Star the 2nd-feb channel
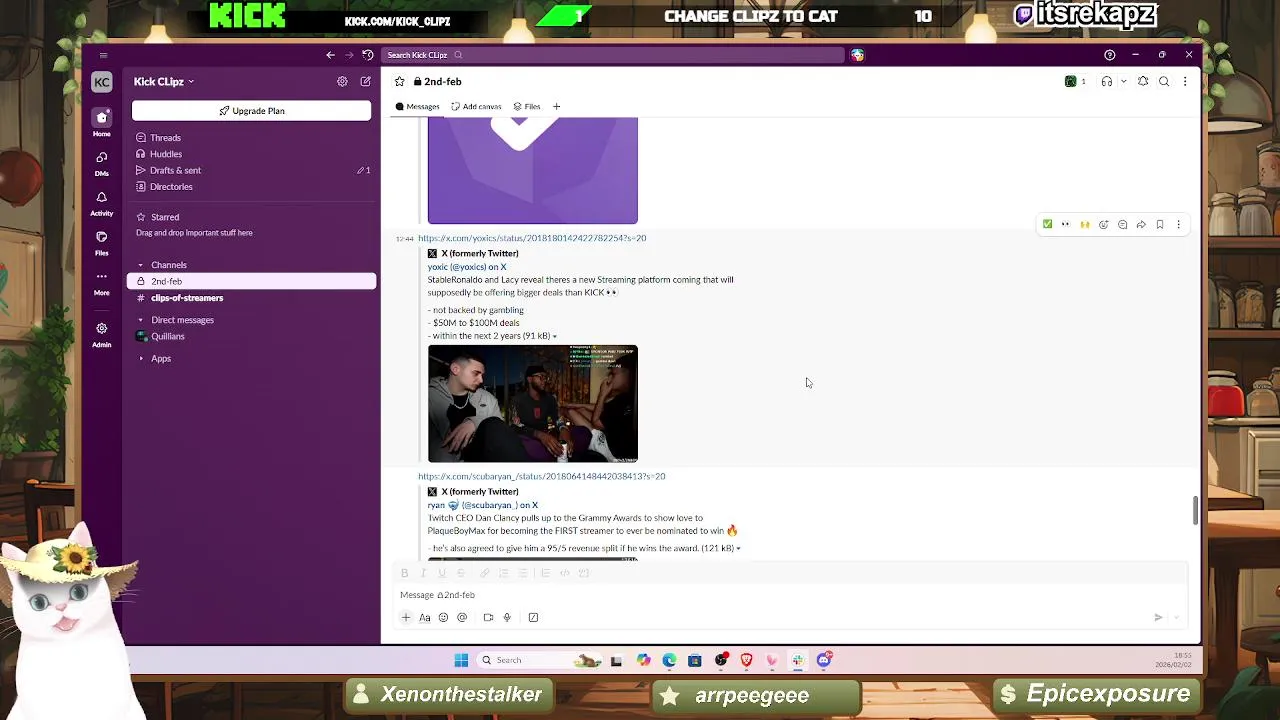1280x720 pixels. [x=400, y=82]
